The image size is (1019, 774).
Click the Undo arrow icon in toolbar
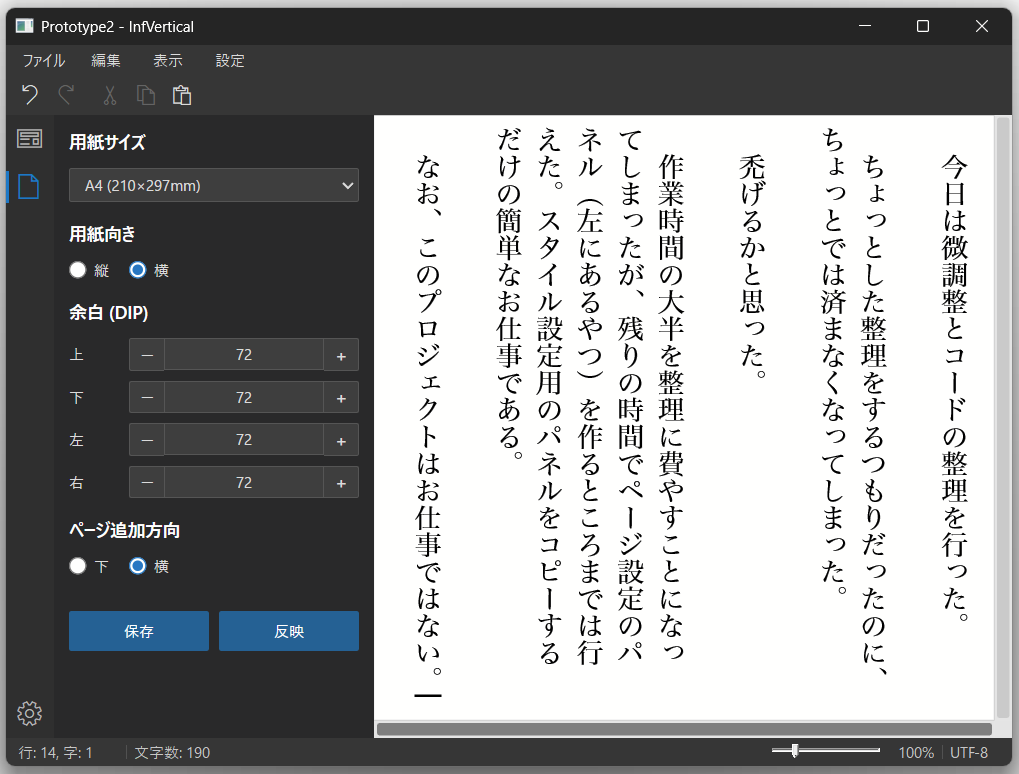click(x=30, y=95)
